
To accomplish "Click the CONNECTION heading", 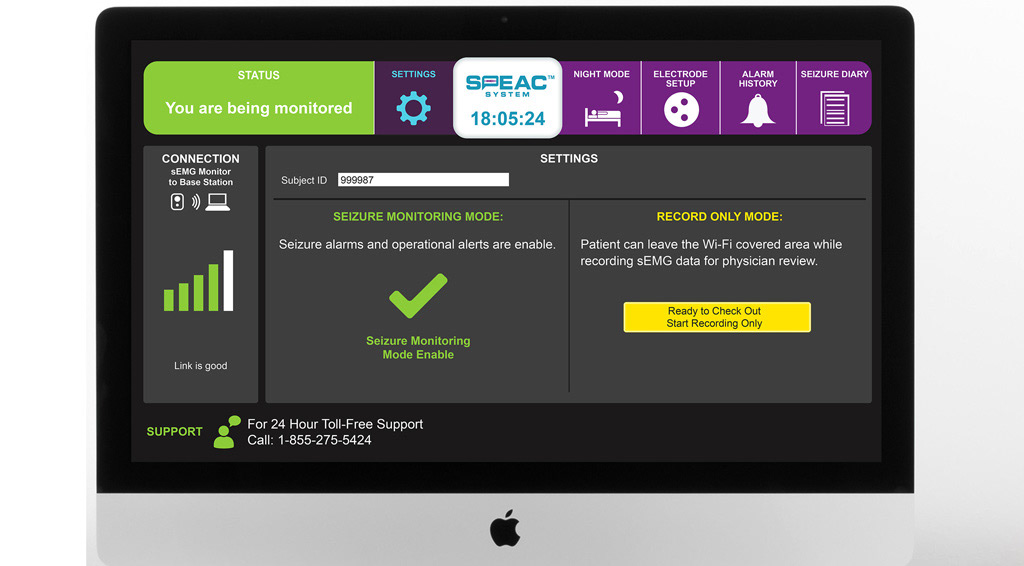I will point(200,159).
